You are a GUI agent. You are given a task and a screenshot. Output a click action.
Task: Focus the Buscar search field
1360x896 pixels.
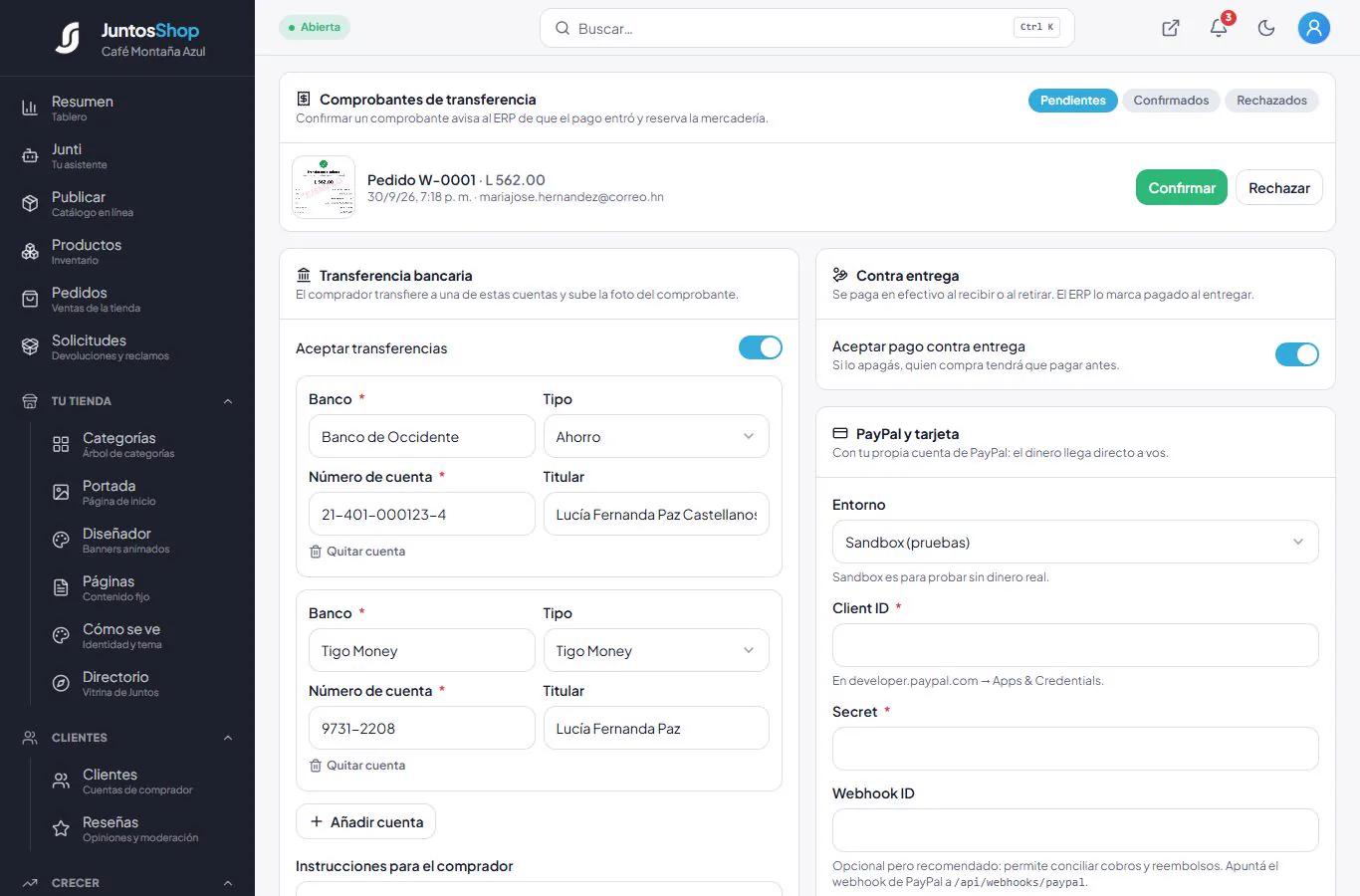click(807, 28)
